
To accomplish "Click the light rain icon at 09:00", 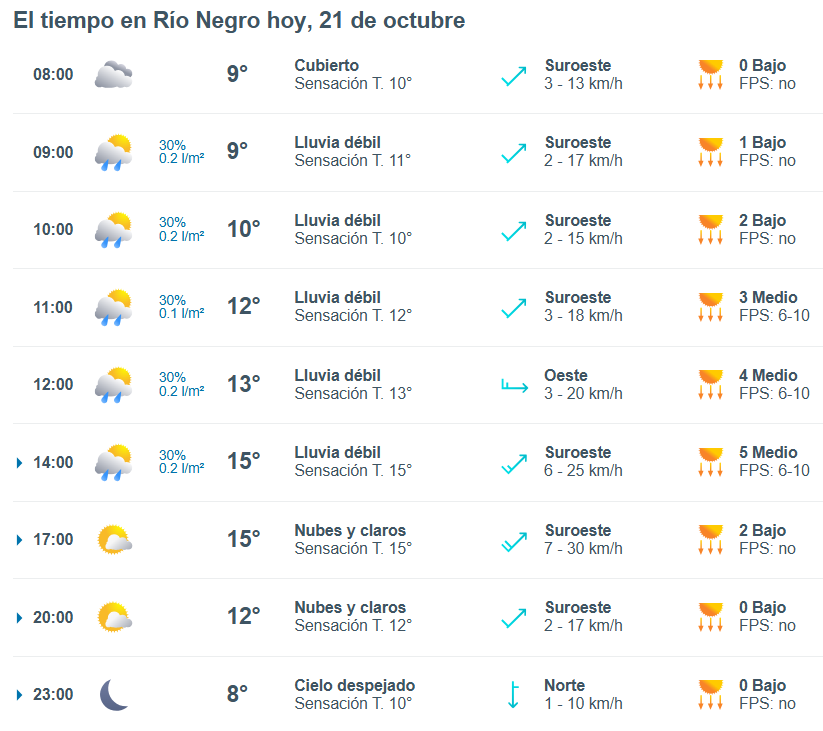I will click(113, 152).
